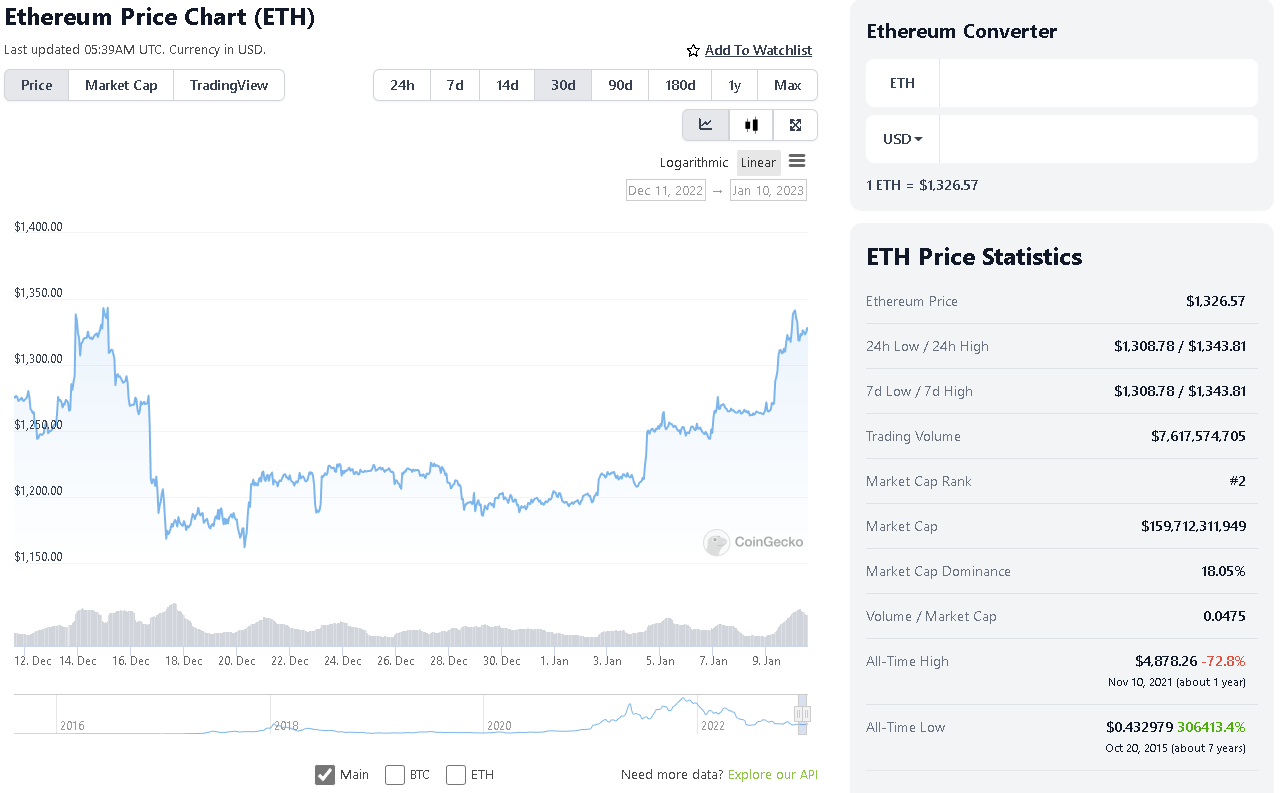
Task: Click the ETH amount input field
Action: [1098, 83]
